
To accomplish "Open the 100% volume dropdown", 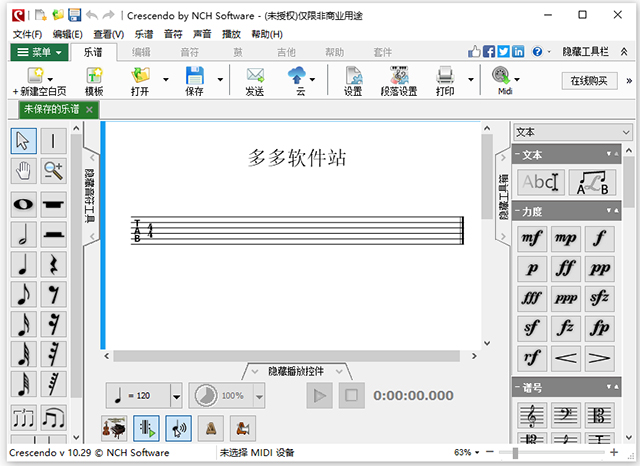I will click(x=259, y=396).
